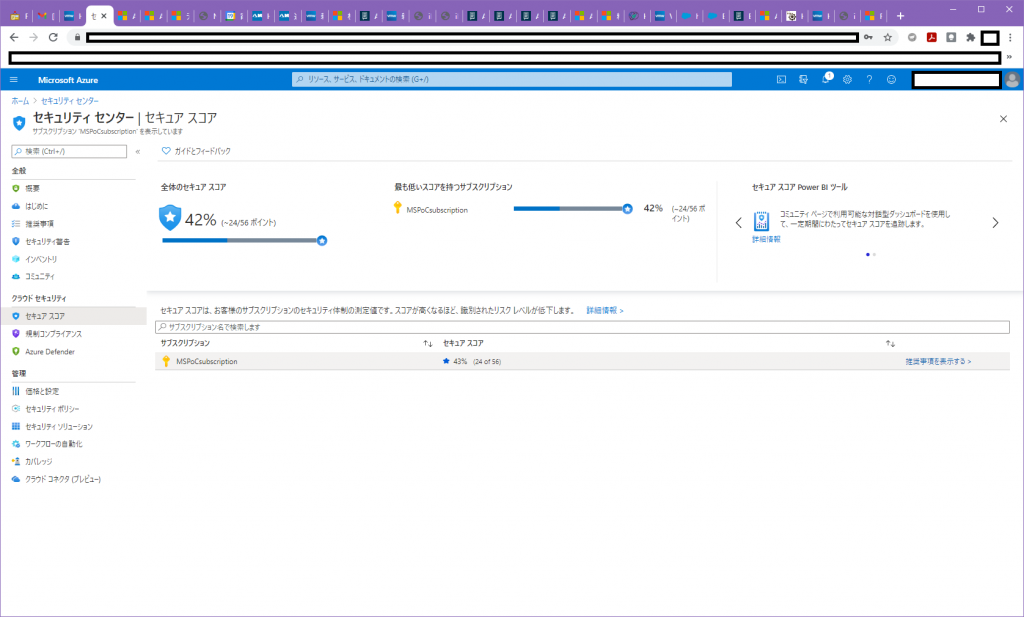Open 詳細情報 link beside the score description
This screenshot has height=617, width=1024.
(605, 311)
